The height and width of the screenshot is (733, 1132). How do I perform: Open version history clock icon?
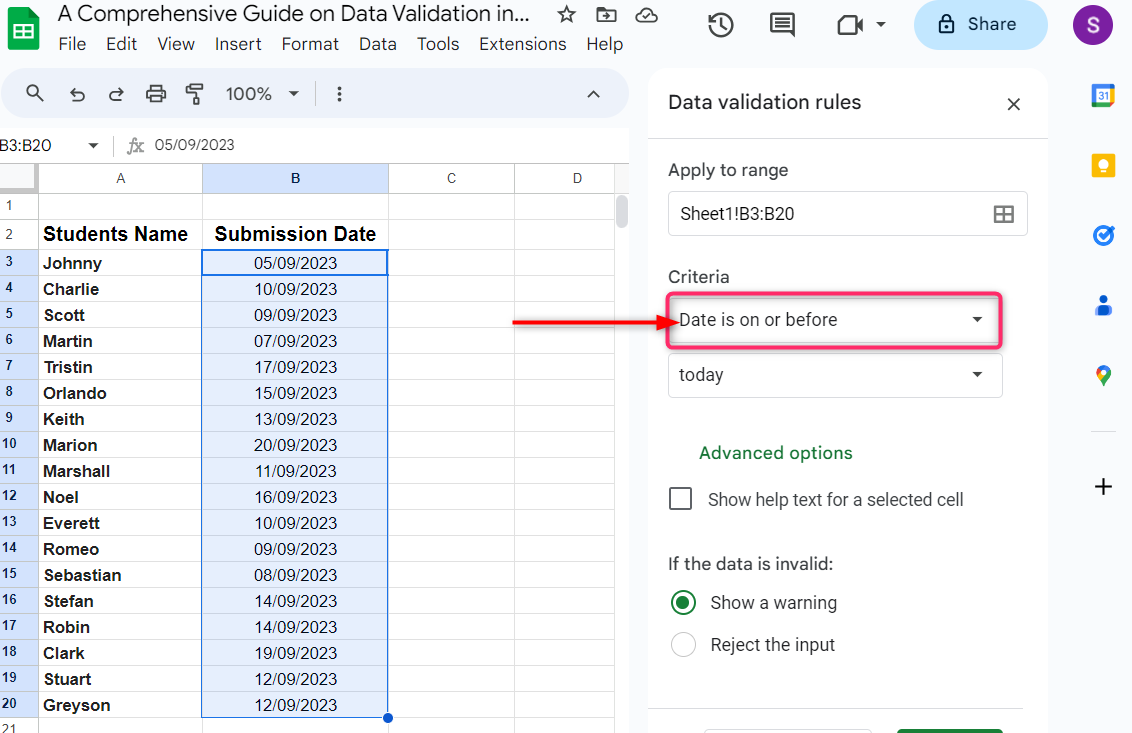tap(721, 25)
